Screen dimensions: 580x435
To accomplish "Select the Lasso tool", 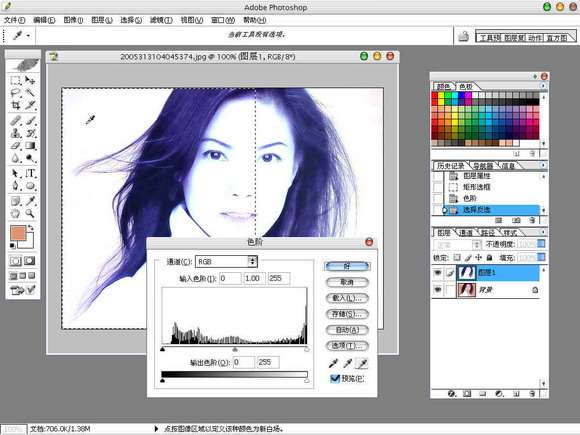I will 16,92.
